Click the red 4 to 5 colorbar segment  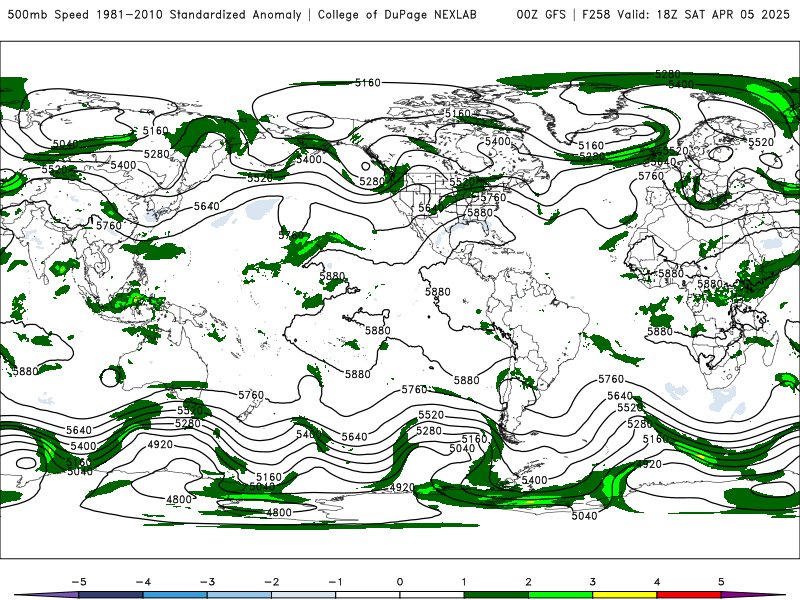pos(689,595)
